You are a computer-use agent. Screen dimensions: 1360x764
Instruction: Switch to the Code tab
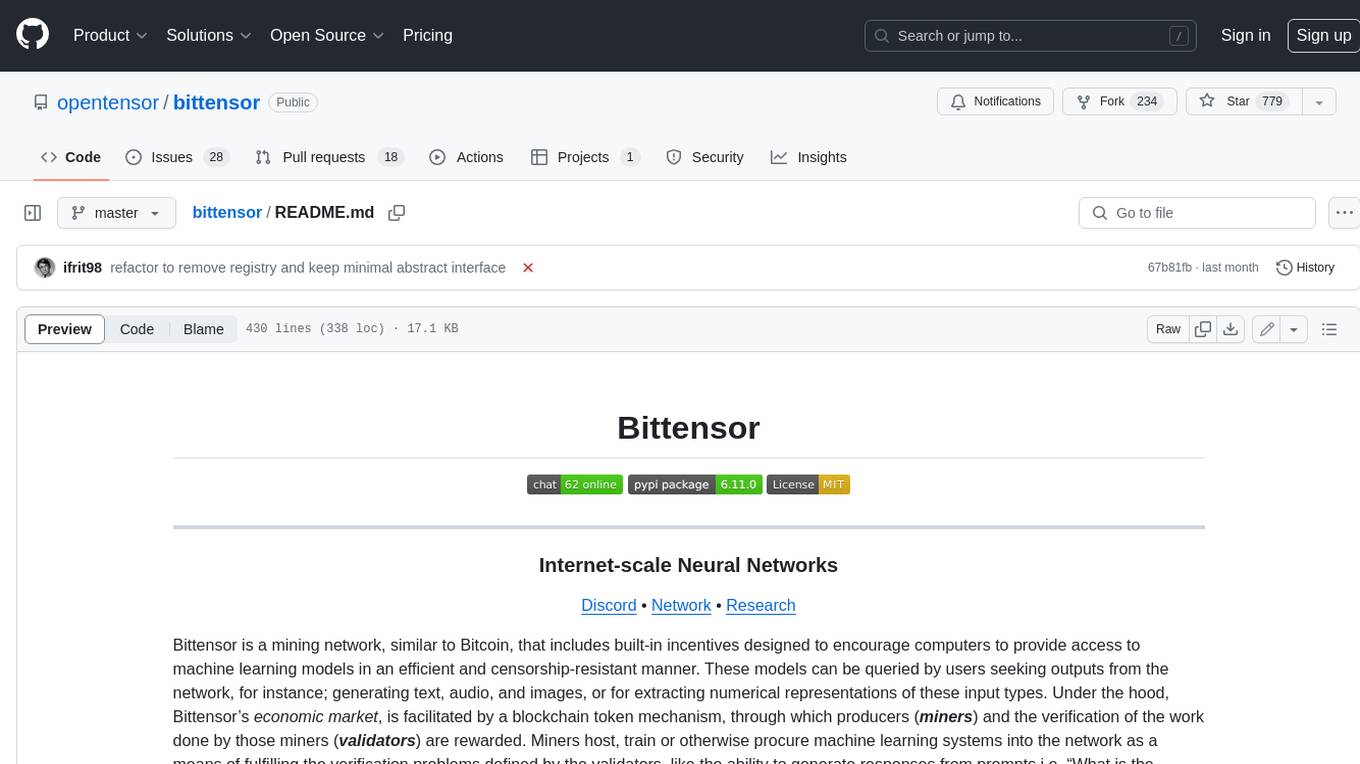pyautogui.click(x=71, y=157)
